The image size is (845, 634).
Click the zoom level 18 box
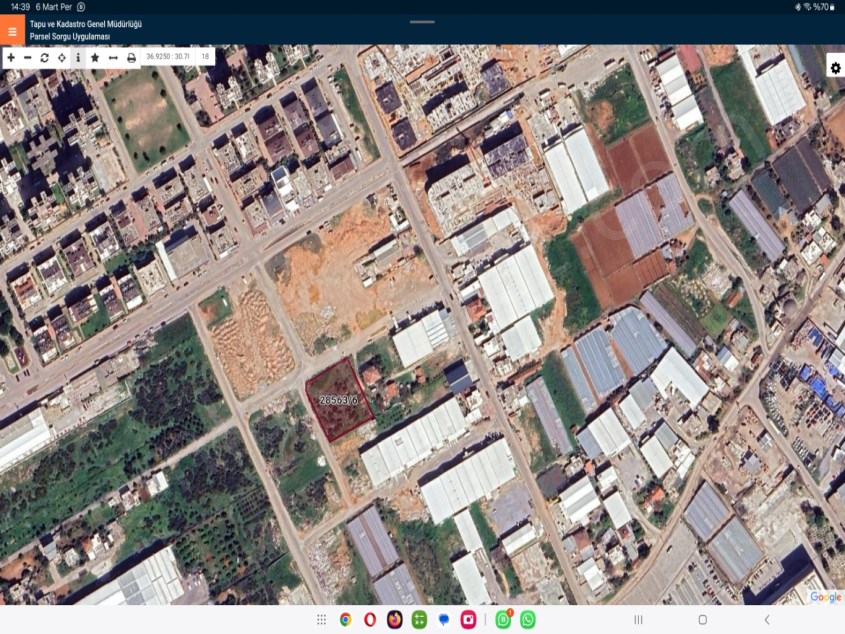[x=205, y=58]
